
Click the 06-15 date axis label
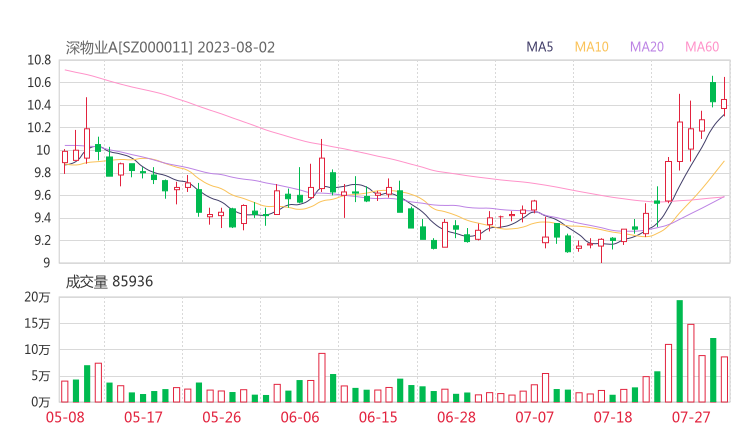(378, 417)
